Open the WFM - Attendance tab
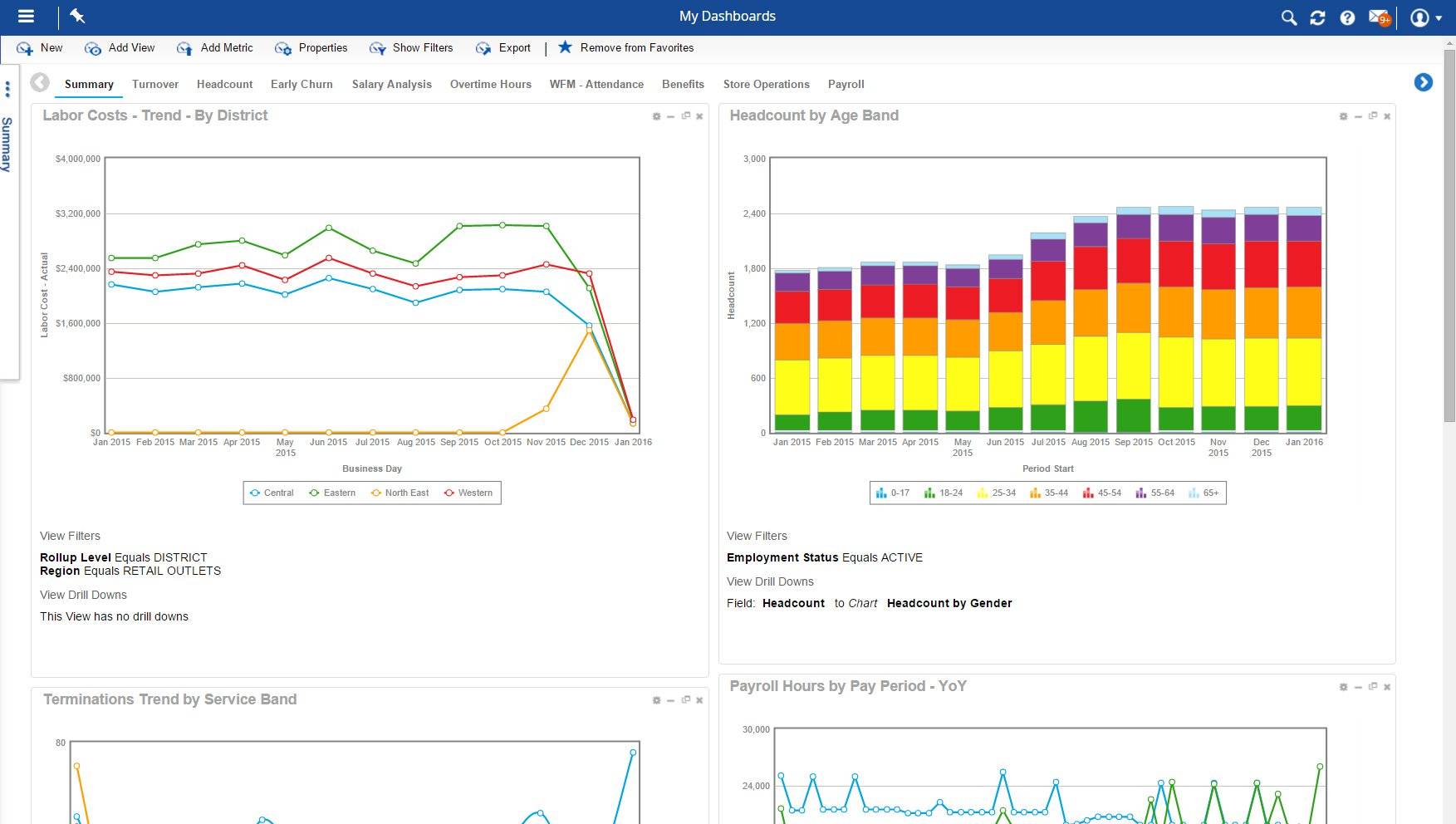 point(596,84)
